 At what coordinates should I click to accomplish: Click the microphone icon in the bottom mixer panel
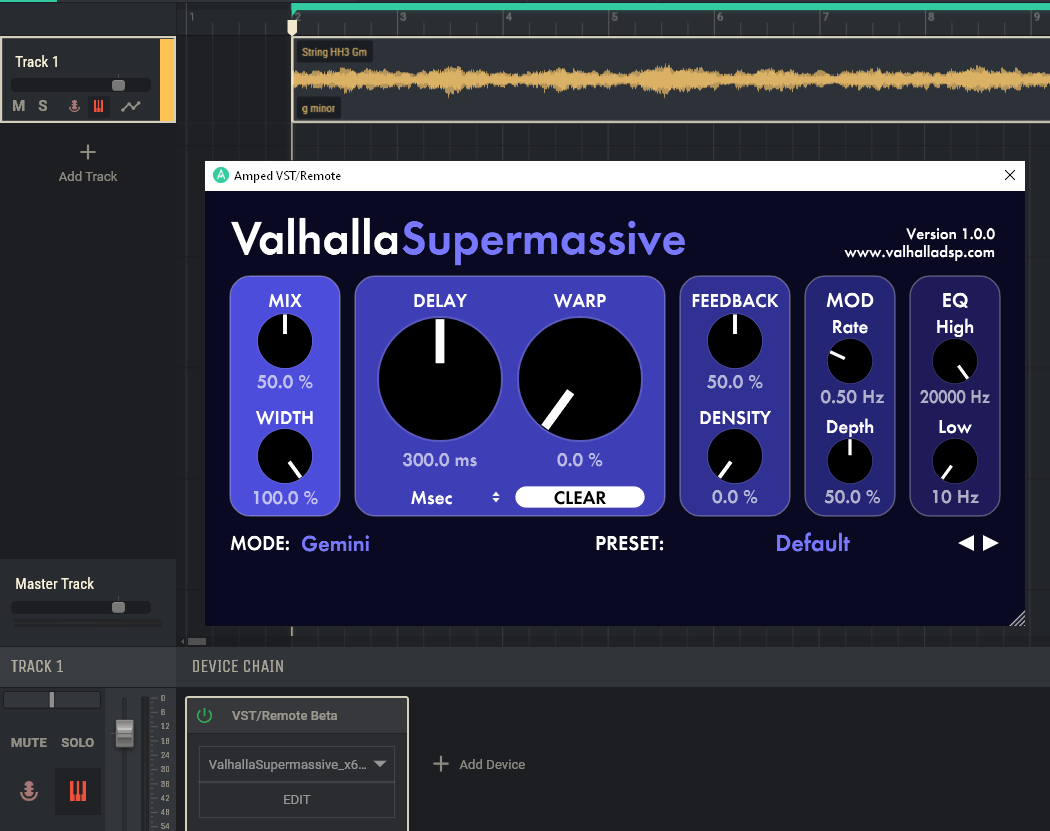tap(28, 790)
